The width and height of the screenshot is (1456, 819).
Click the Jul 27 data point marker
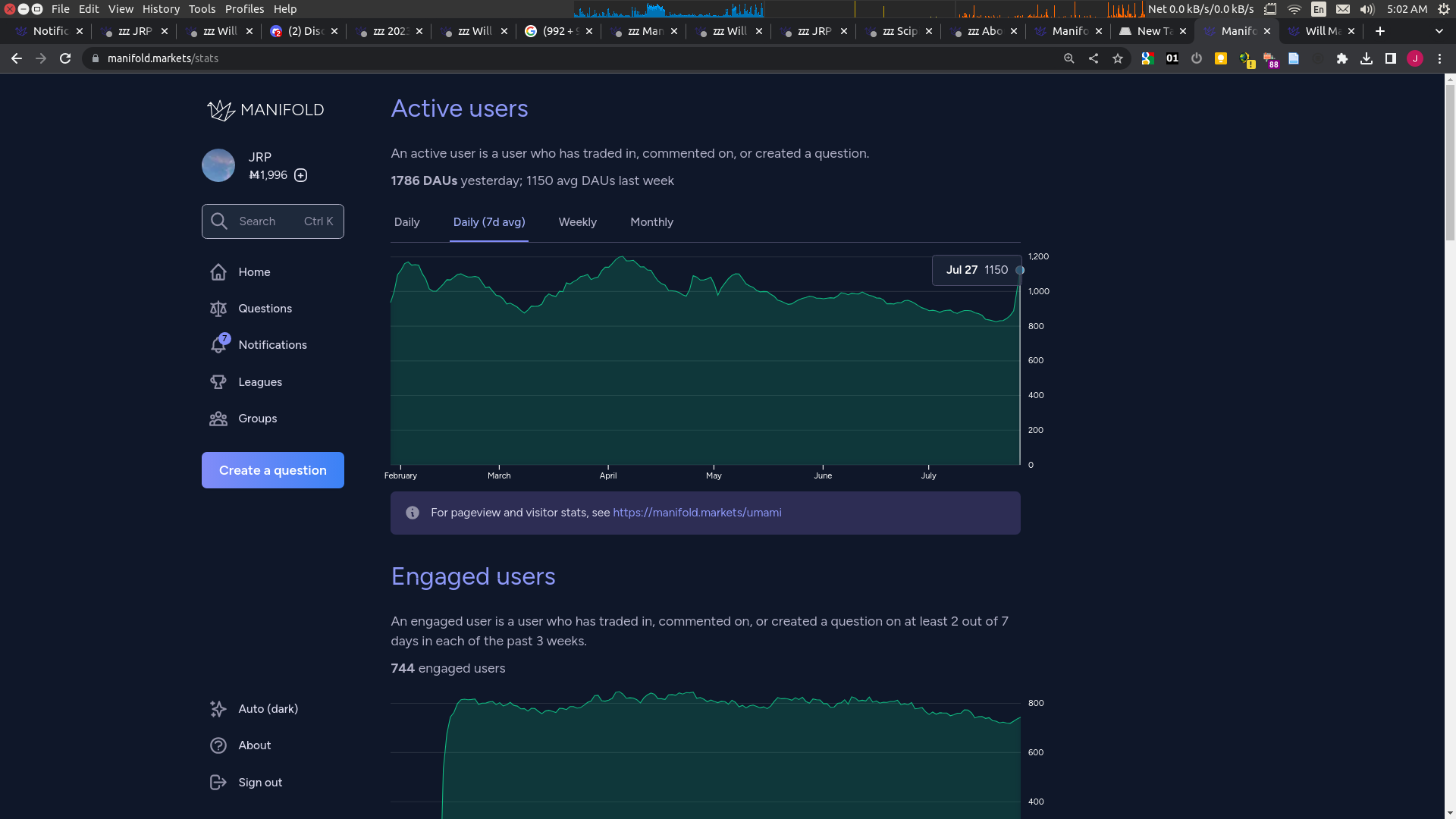click(1020, 270)
